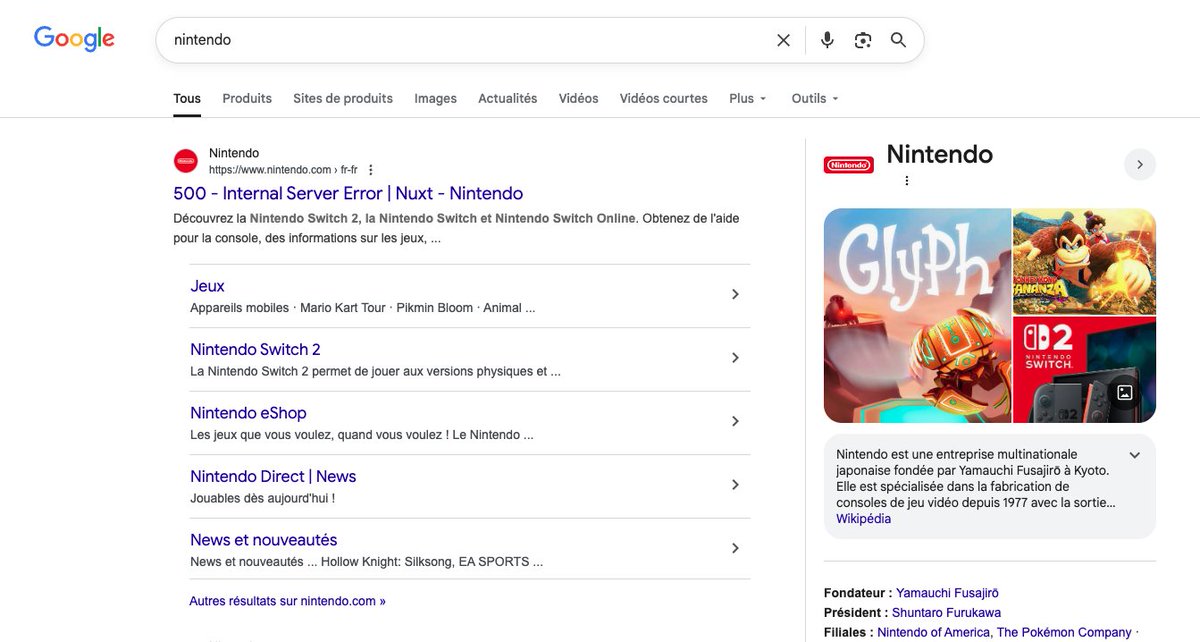Open The Pokémon Company link
This screenshot has height=642, width=1200.
pyautogui.click(x=1064, y=632)
